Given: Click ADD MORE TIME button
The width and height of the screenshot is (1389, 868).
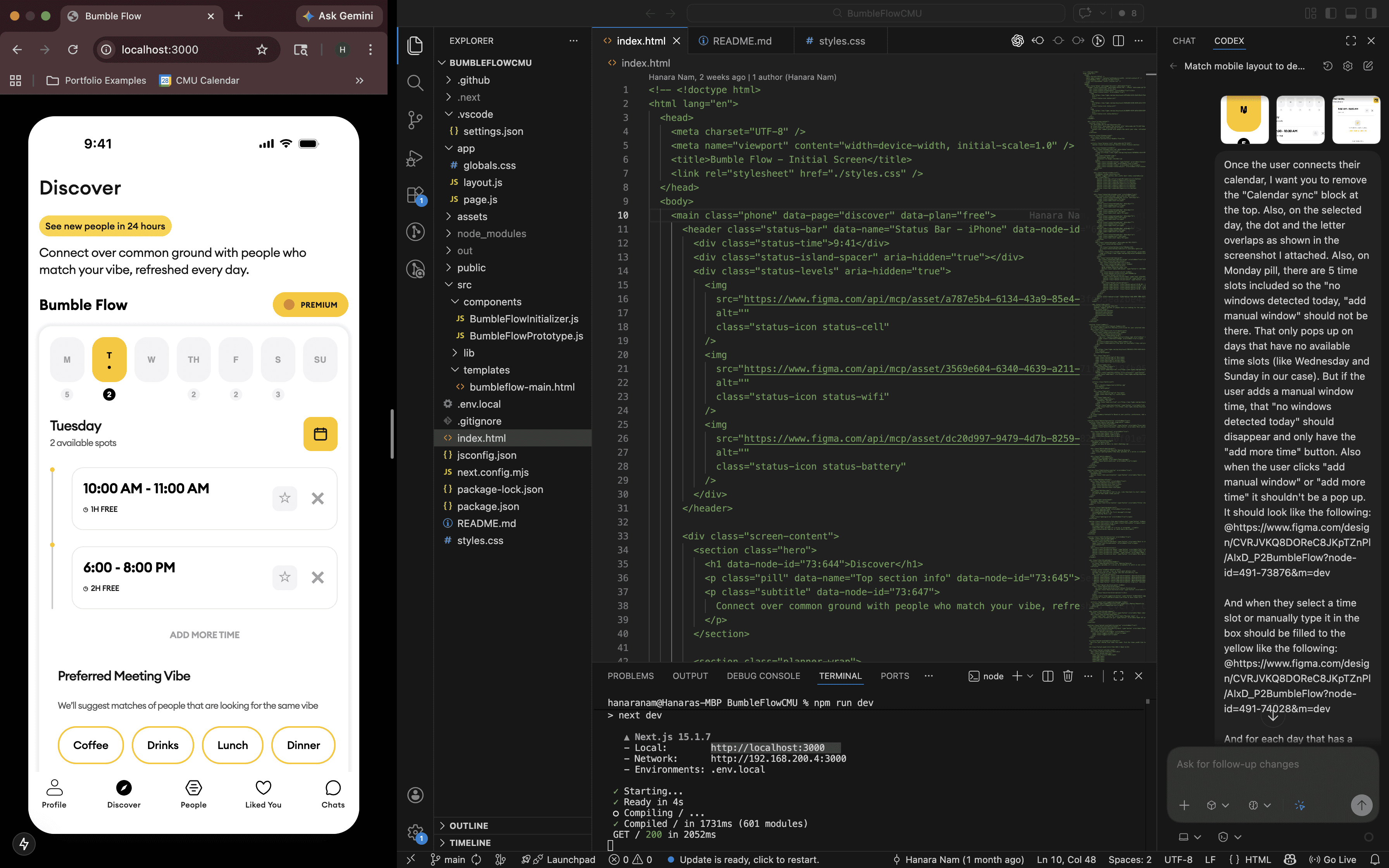Looking at the screenshot, I should (x=204, y=634).
